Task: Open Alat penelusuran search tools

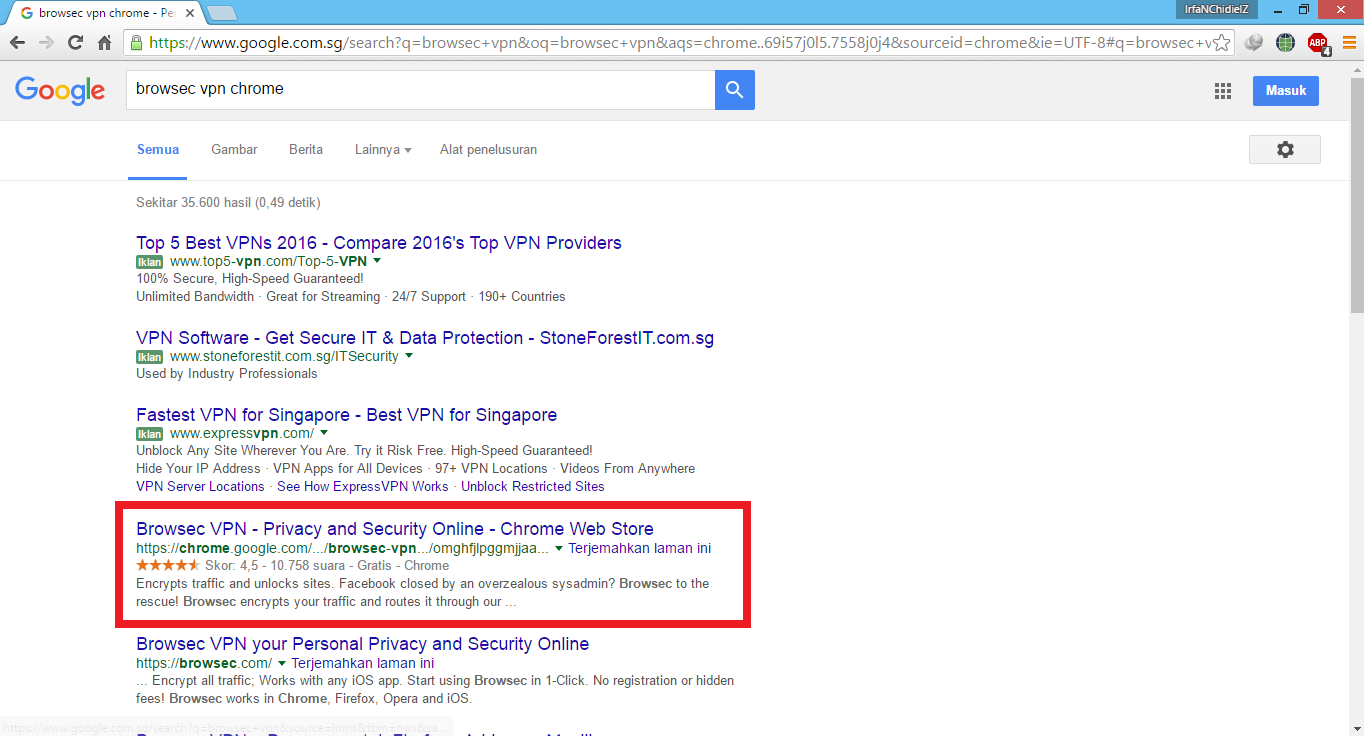Action: click(488, 150)
